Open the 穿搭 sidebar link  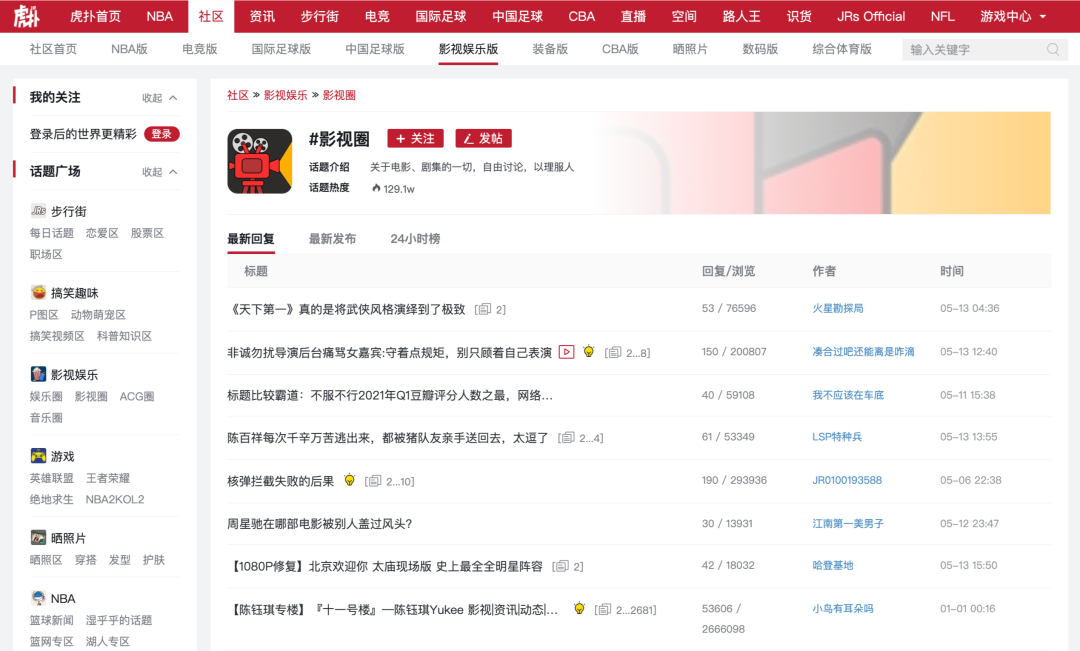coord(85,559)
